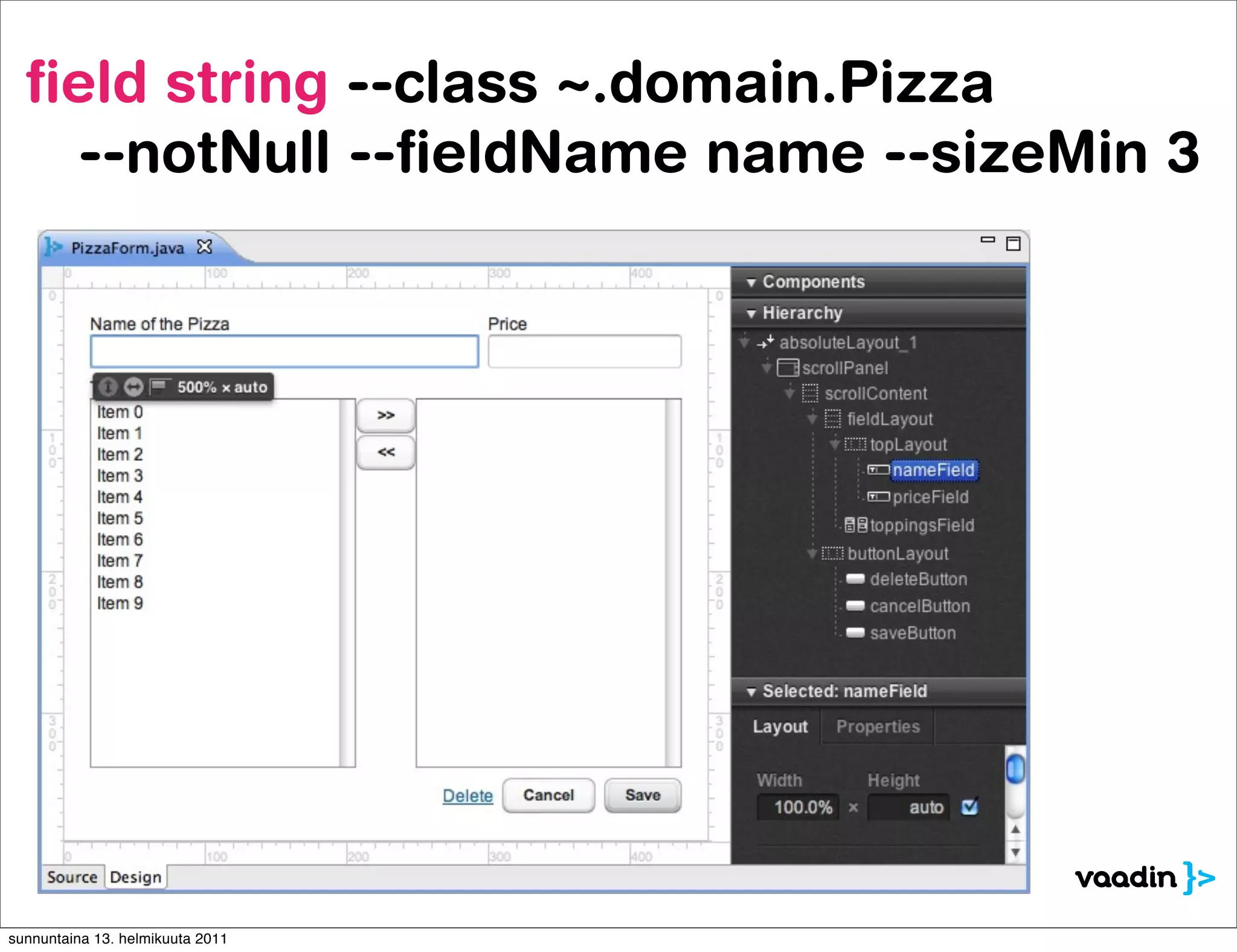Click the Name of the Pizza field

point(284,352)
